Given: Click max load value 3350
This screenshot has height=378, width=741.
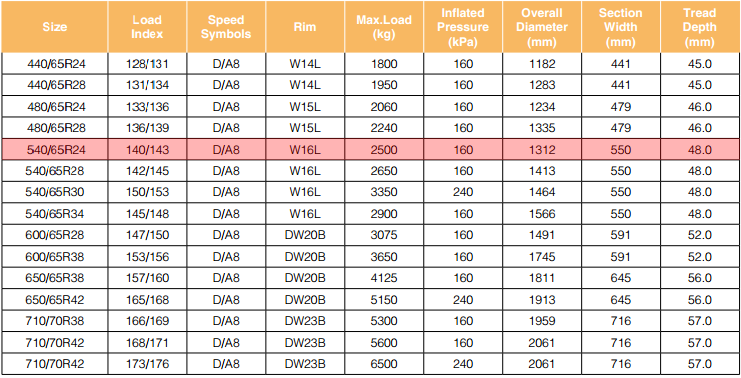Looking at the screenshot, I should (x=384, y=192).
